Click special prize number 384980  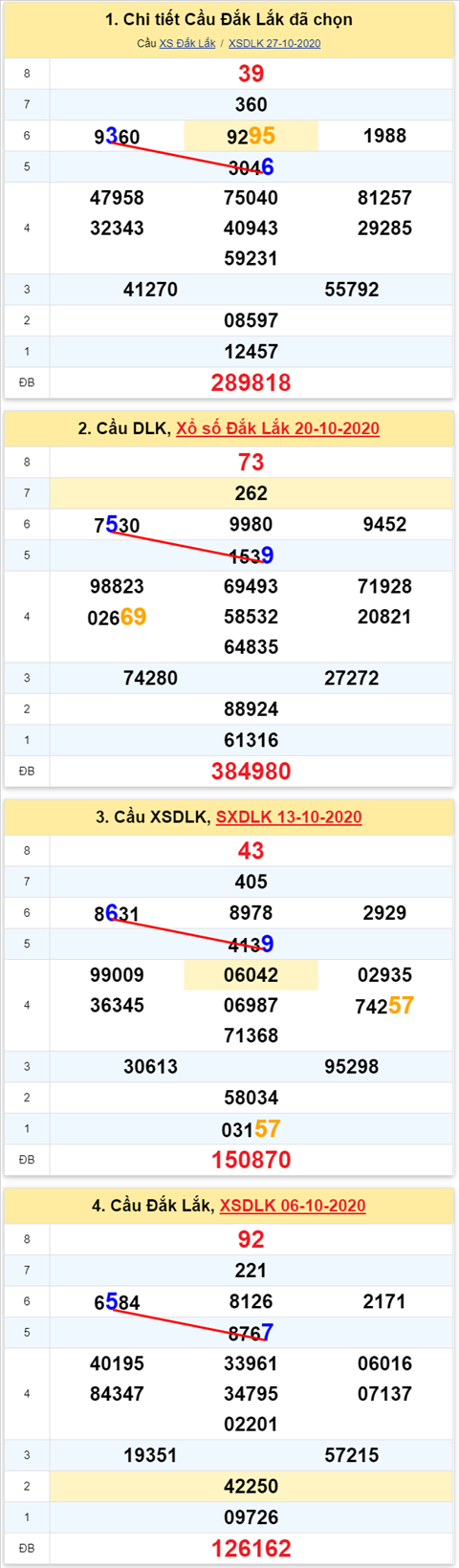coord(251,772)
